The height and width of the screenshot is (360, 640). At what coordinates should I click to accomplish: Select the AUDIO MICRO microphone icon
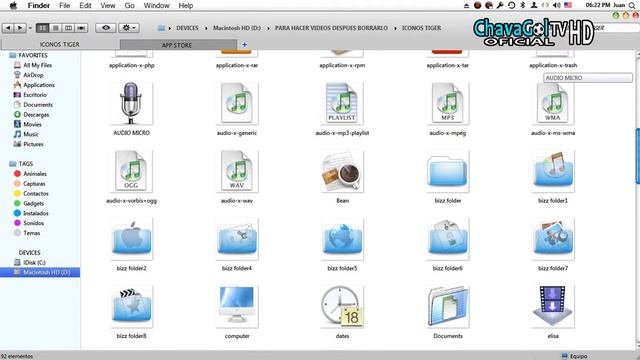point(131,103)
